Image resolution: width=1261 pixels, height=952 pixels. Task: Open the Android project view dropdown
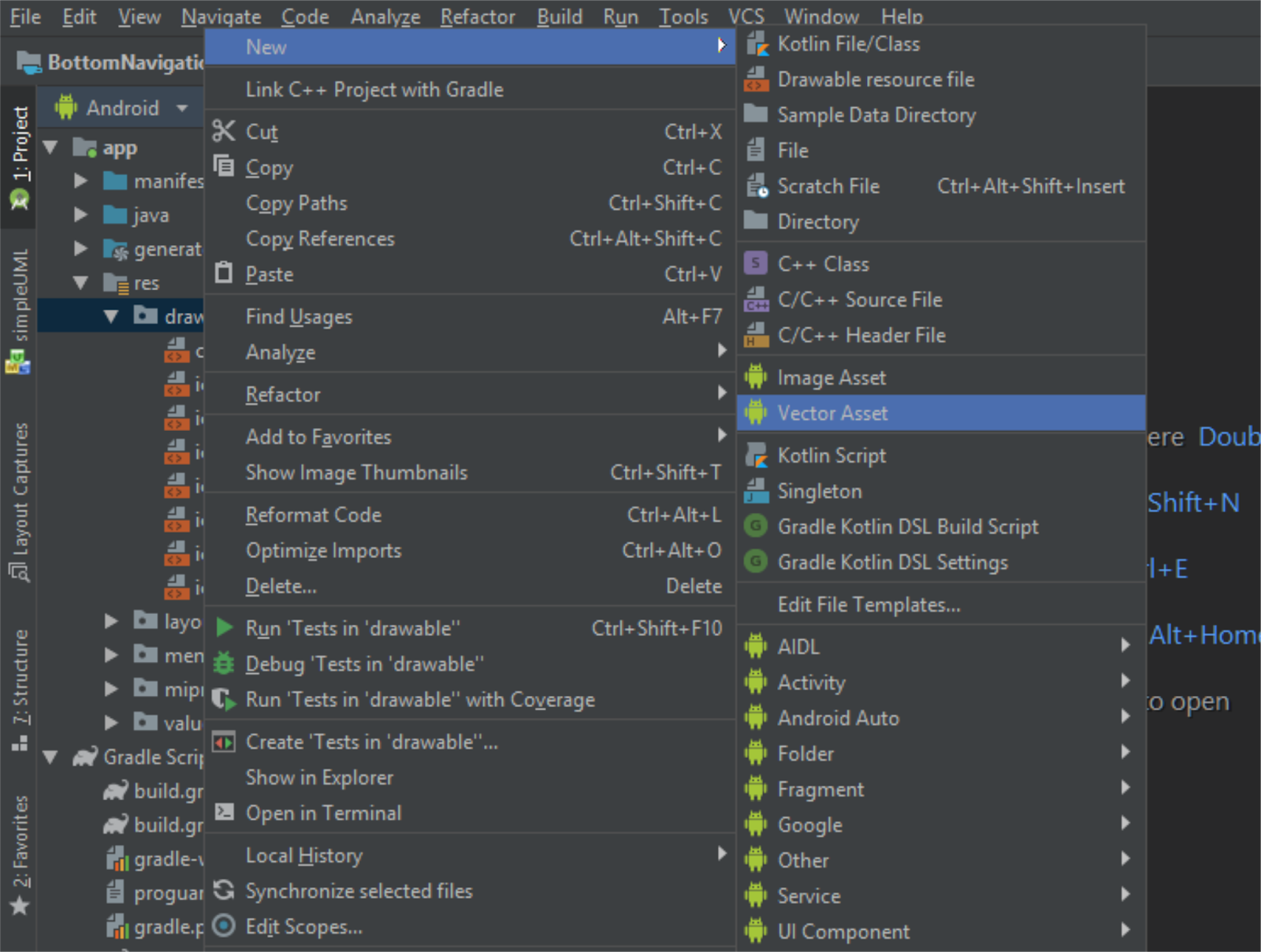[183, 108]
